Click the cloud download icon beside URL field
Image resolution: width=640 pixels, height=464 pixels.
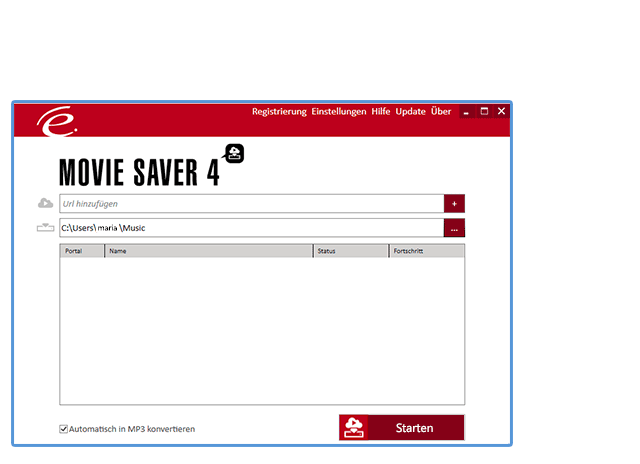tap(45, 203)
